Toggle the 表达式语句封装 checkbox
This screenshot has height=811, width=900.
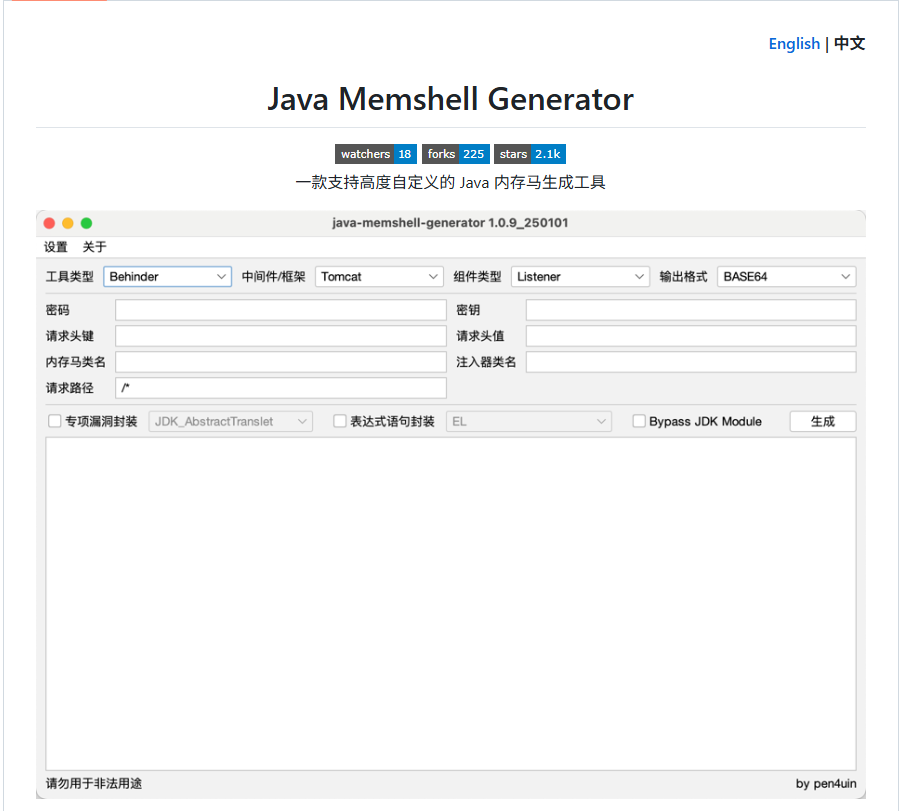click(x=340, y=422)
